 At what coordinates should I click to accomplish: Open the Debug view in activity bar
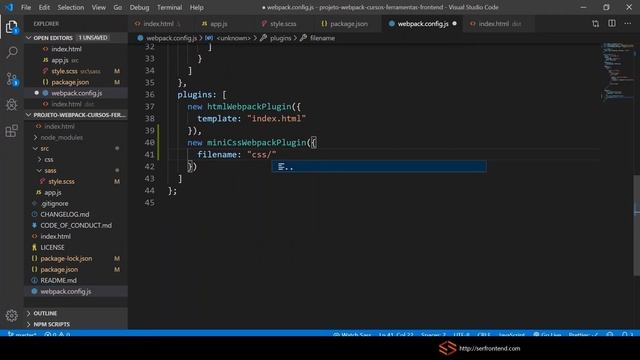[12, 105]
